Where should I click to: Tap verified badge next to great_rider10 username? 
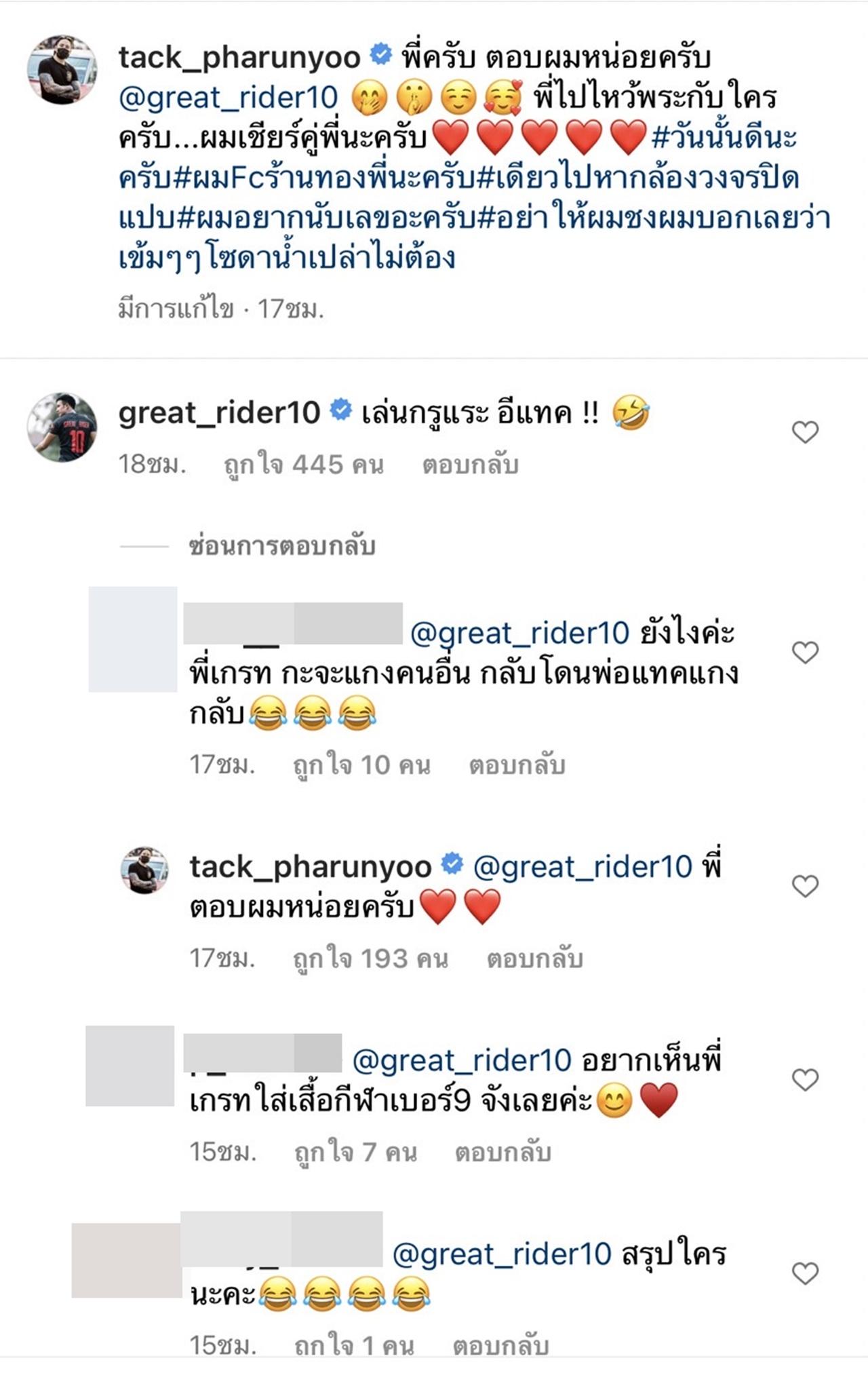coord(340,411)
